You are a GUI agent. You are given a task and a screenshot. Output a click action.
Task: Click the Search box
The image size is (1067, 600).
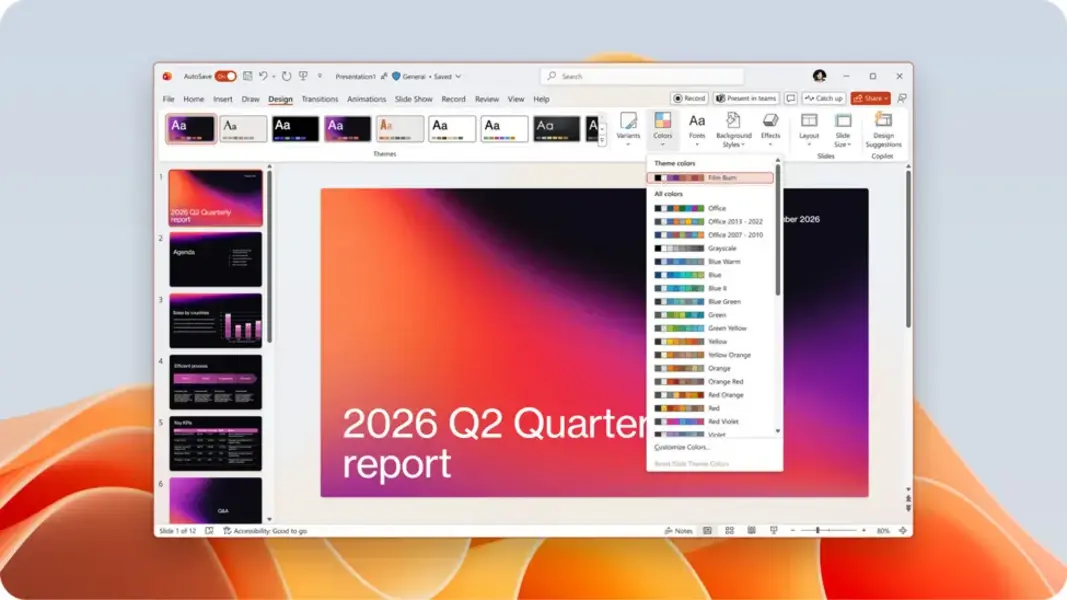642,76
